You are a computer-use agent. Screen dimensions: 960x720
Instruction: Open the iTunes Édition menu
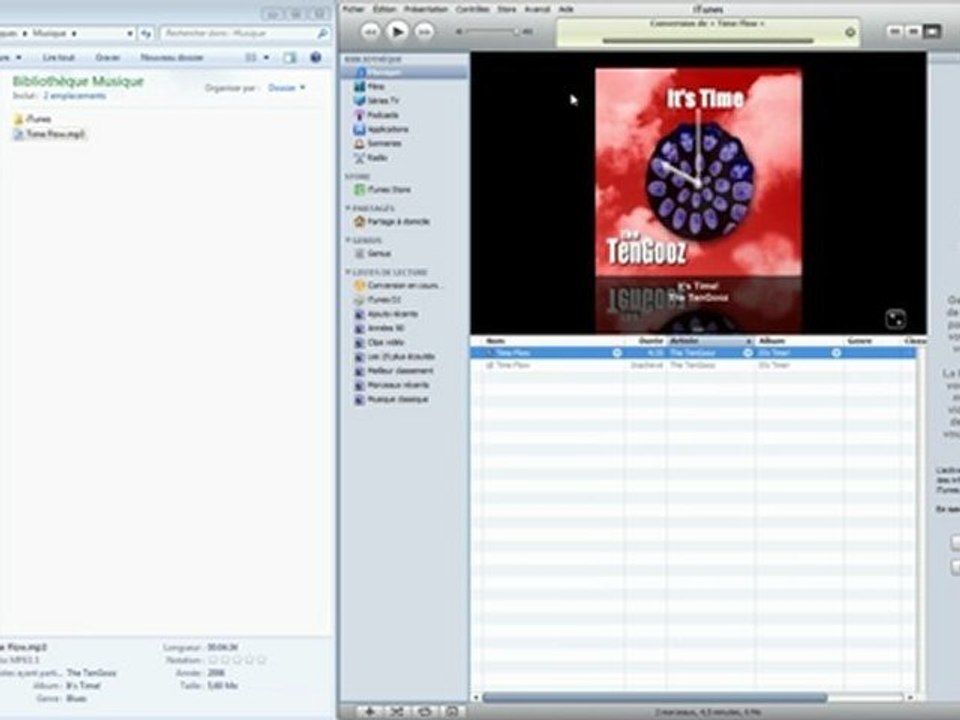384,9
